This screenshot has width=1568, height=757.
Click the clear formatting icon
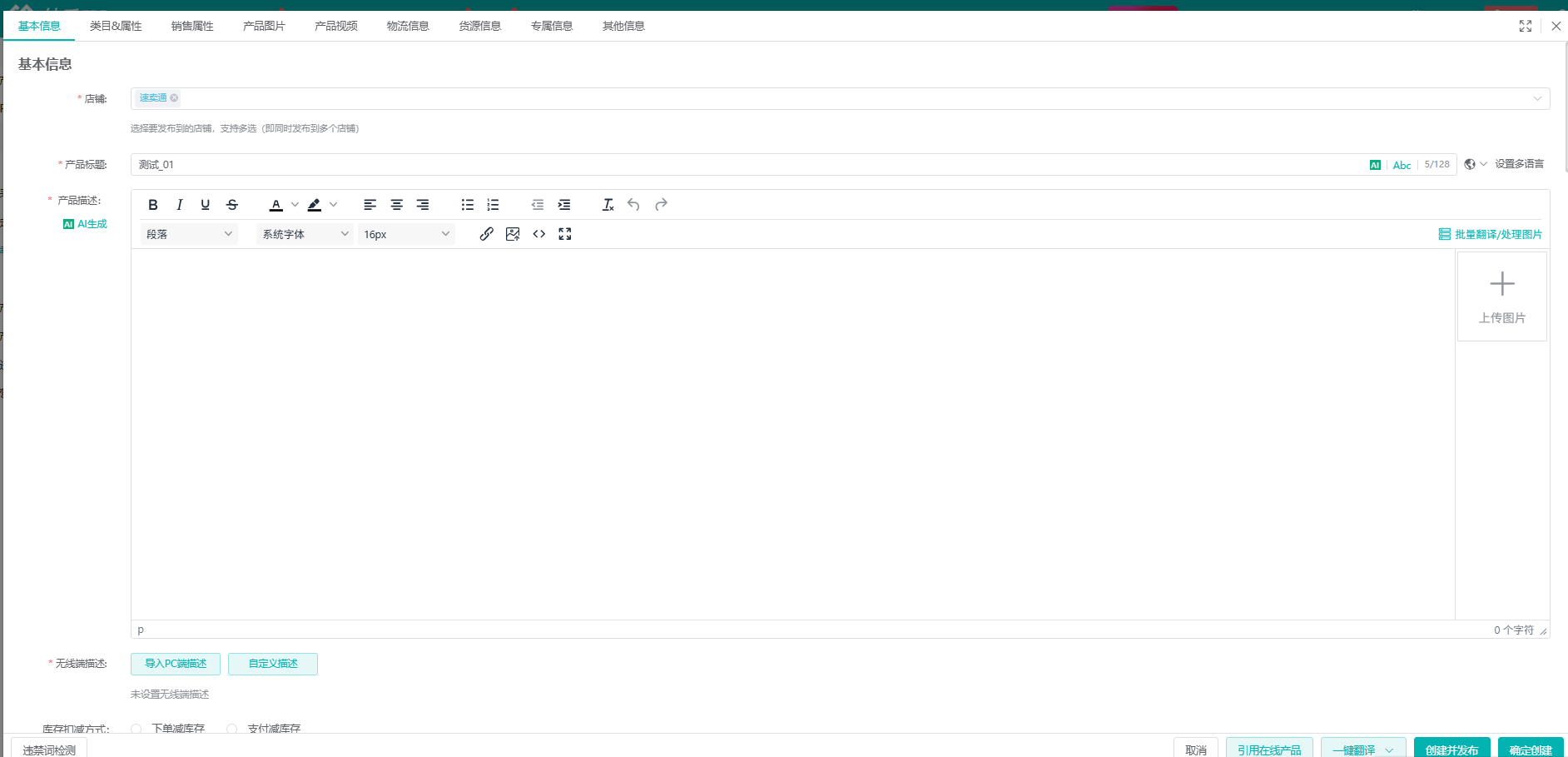608,204
